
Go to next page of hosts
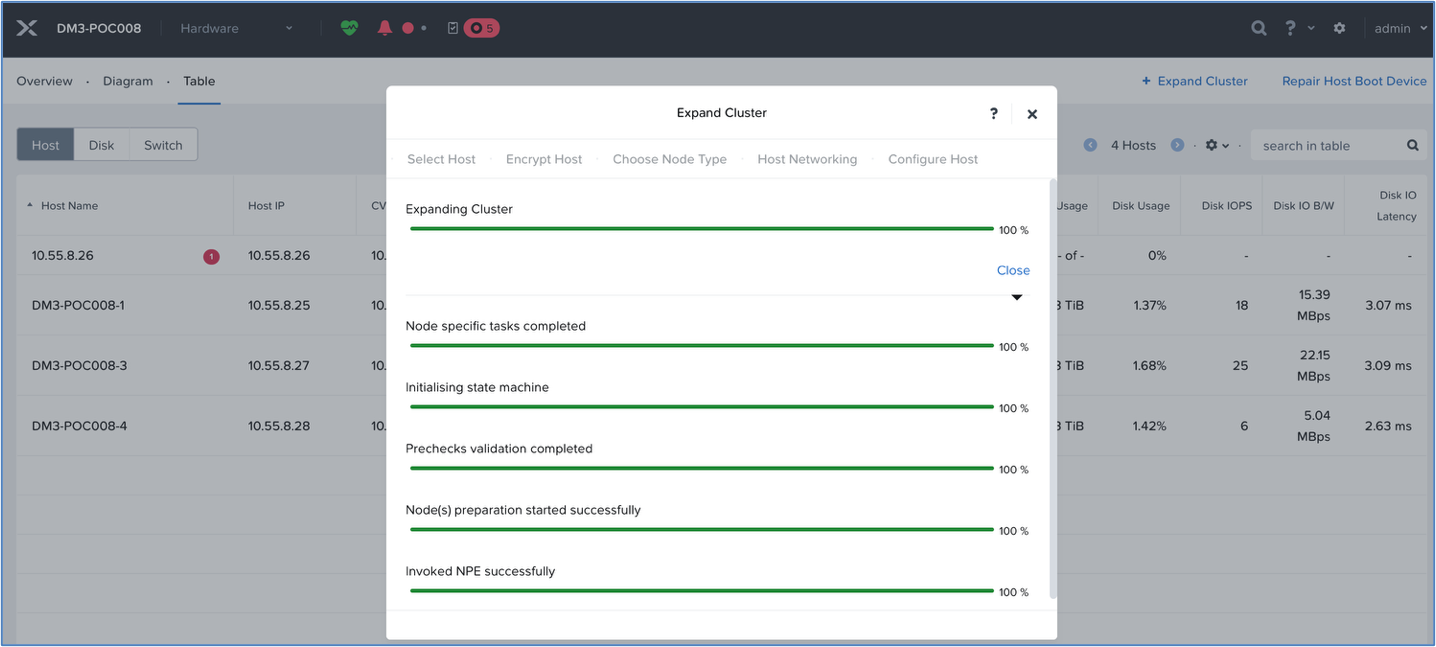click(x=1177, y=145)
